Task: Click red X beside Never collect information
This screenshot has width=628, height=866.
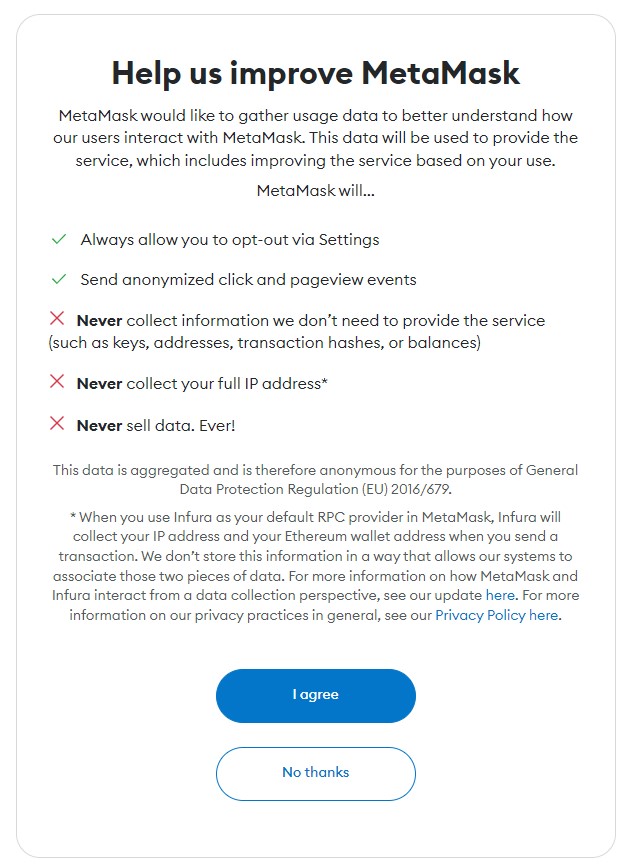Action: [57, 319]
